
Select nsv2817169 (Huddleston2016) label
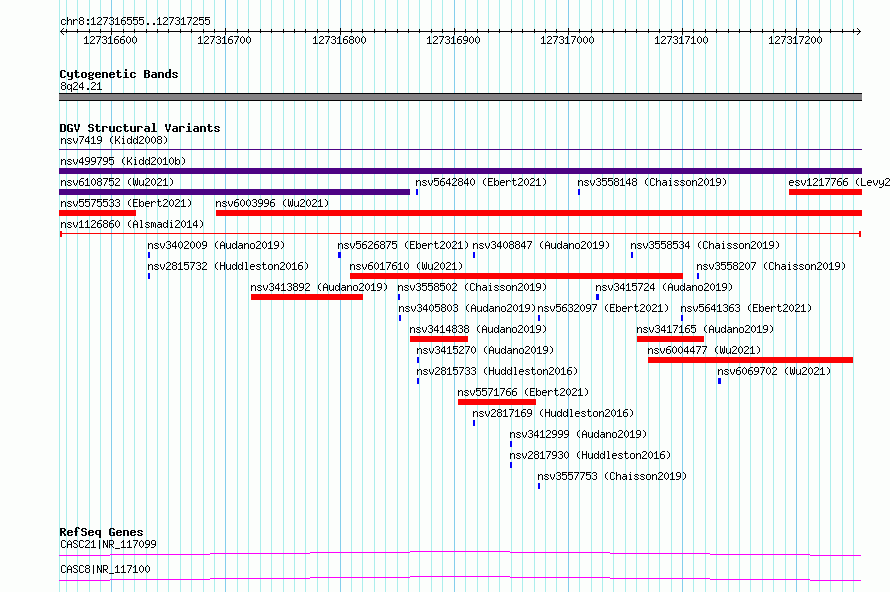pyautogui.click(x=553, y=413)
